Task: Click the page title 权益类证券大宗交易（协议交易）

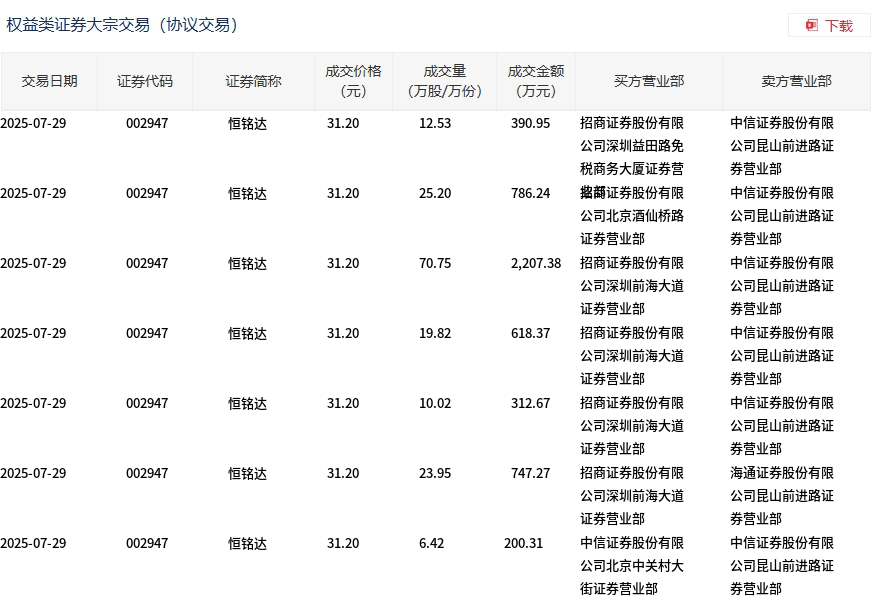Action: pos(122,25)
